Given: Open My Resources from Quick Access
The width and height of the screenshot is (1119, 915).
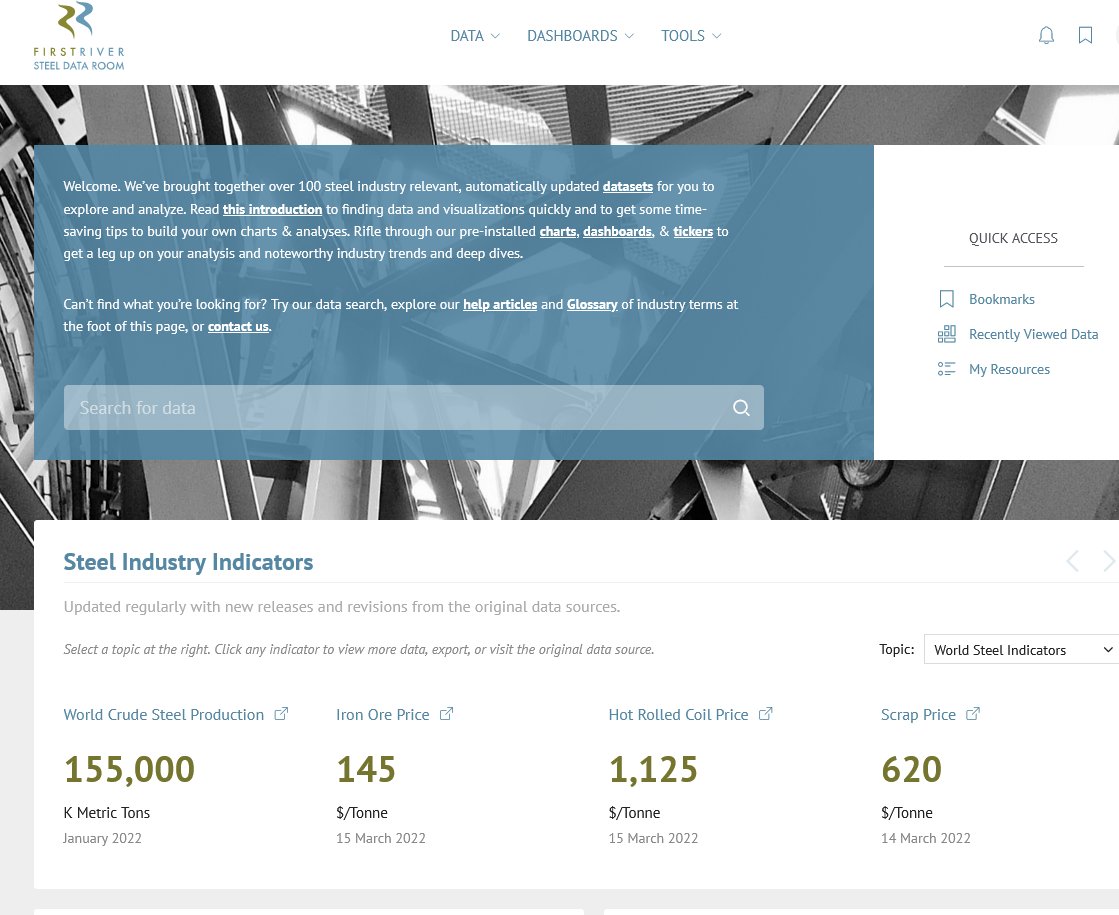Looking at the screenshot, I should (x=1009, y=369).
